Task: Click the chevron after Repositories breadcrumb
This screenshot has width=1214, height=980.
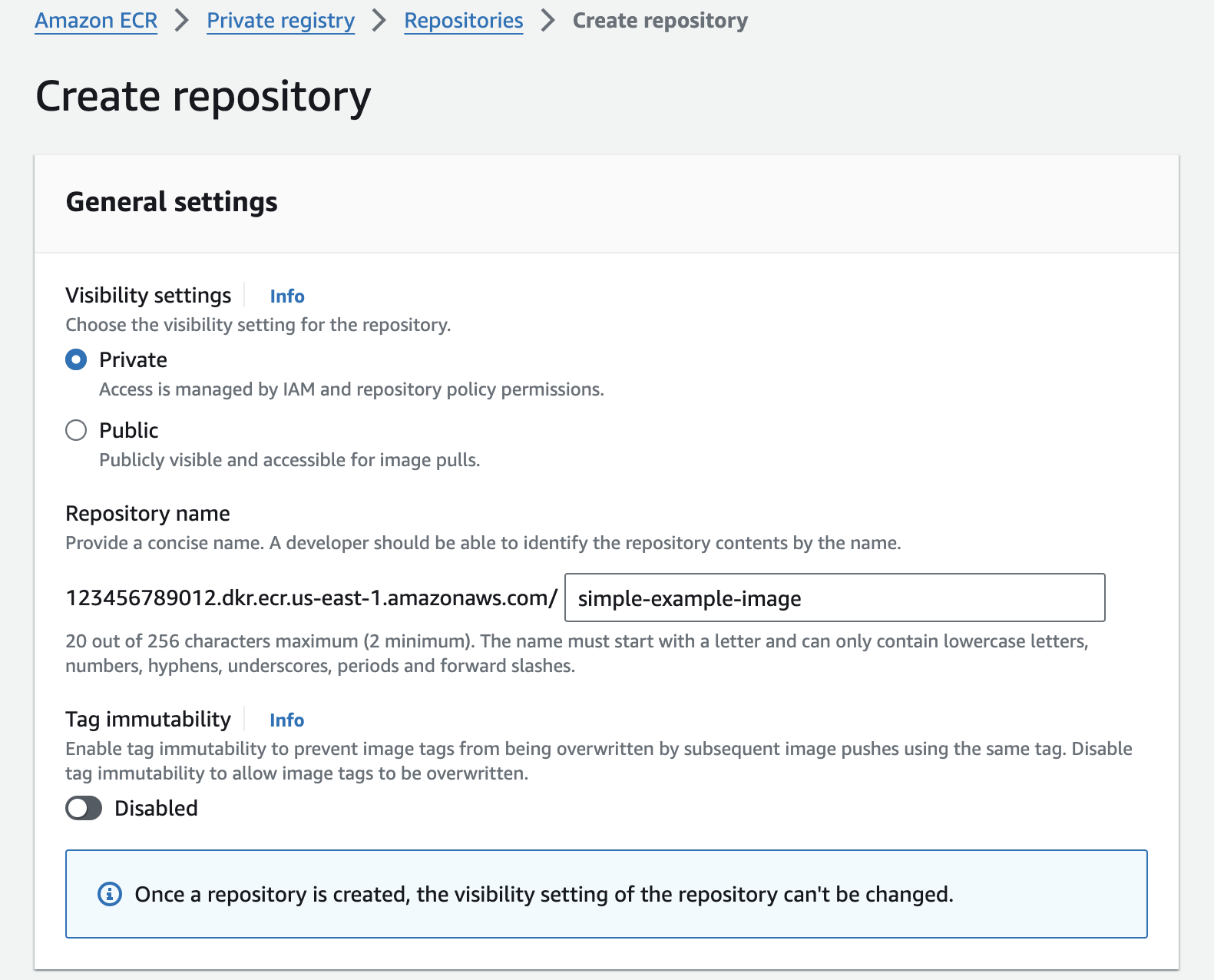Action: (547, 21)
